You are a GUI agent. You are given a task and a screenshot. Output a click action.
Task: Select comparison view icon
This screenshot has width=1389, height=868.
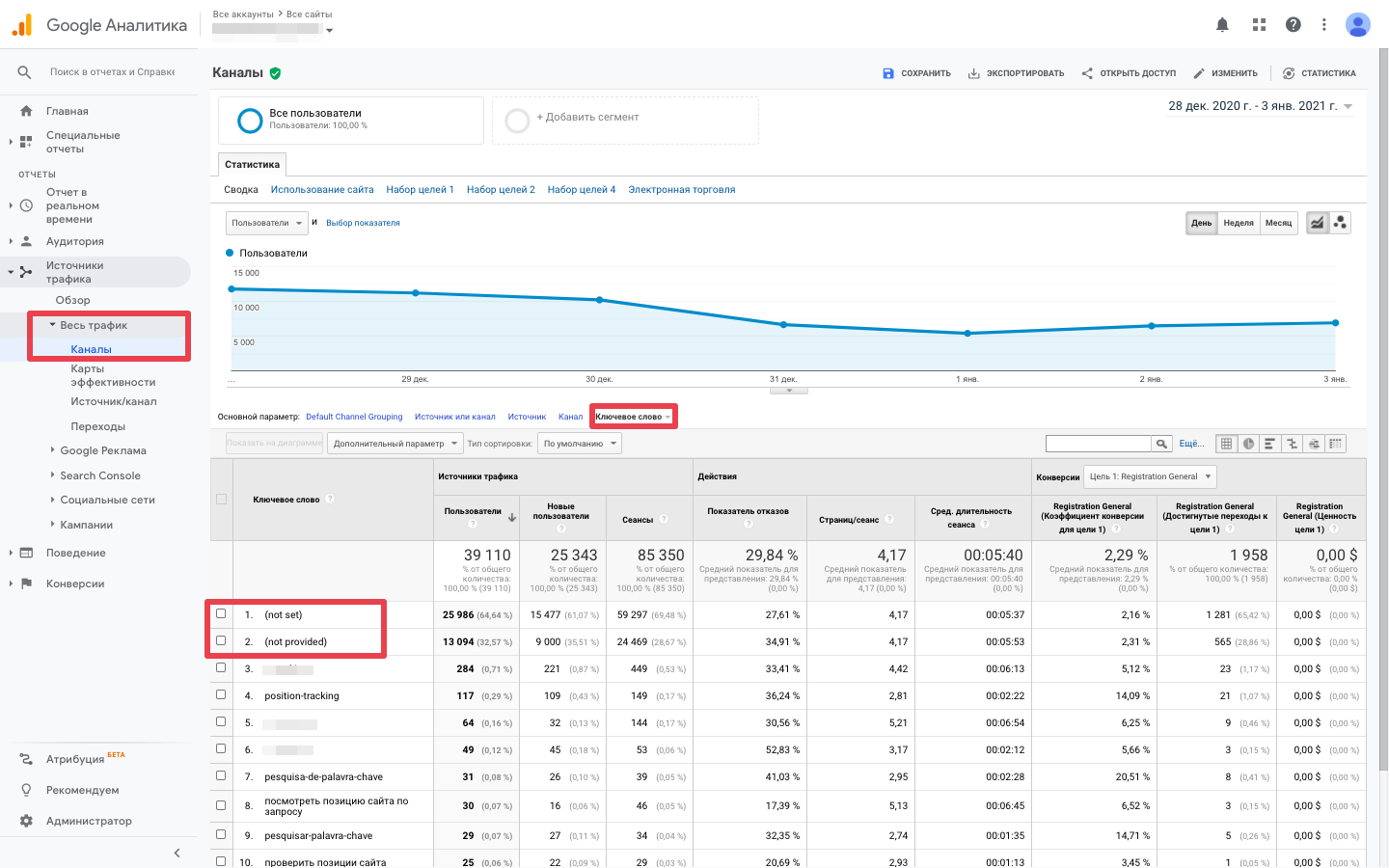pyautogui.click(x=1292, y=444)
